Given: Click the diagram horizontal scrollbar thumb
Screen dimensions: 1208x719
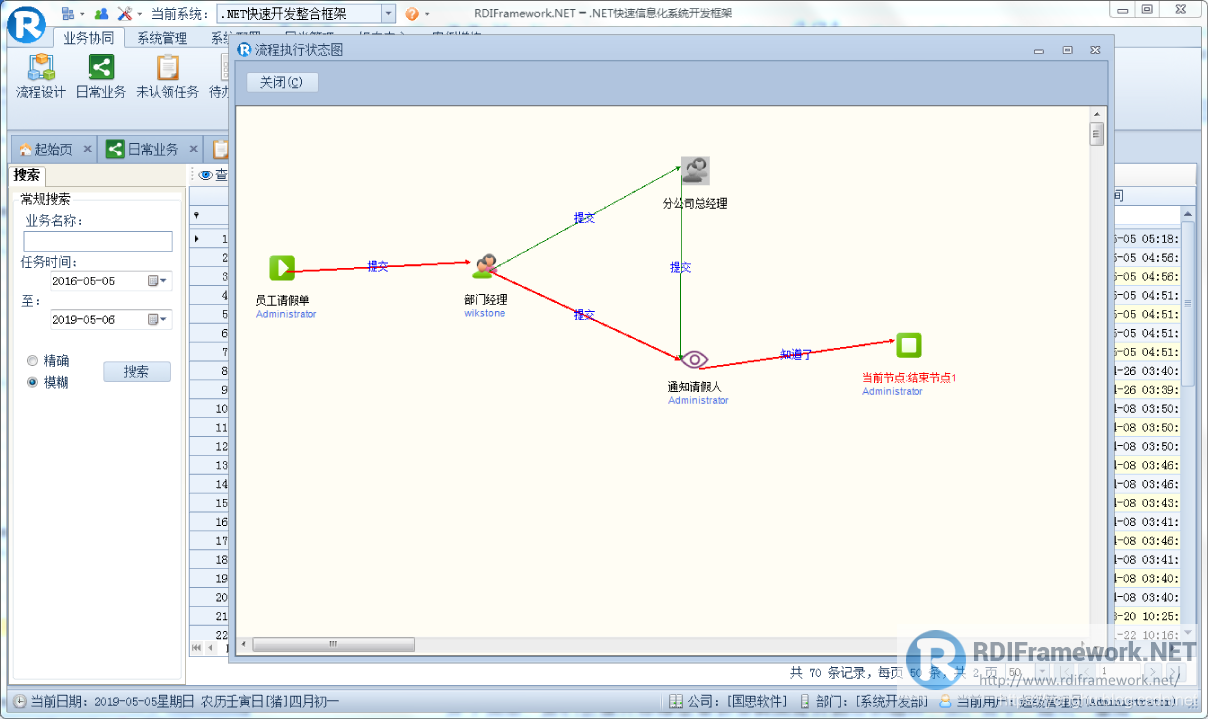Looking at the screenshot, I should [x=334, y=644].
